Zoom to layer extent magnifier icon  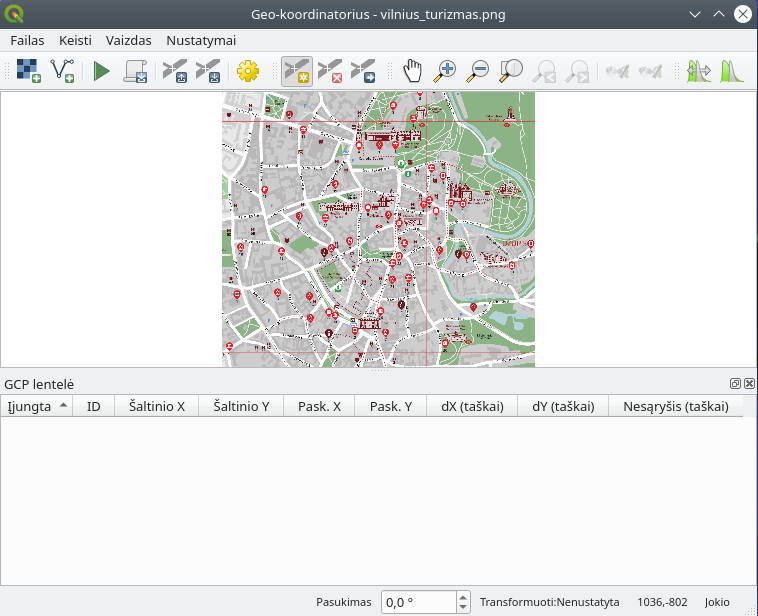(511, 71)
